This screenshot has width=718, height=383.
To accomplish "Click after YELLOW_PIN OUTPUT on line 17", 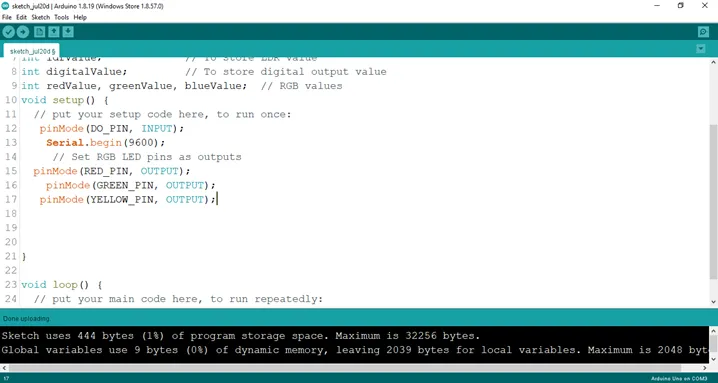I will pyautogui.click(x=217, y=199).
